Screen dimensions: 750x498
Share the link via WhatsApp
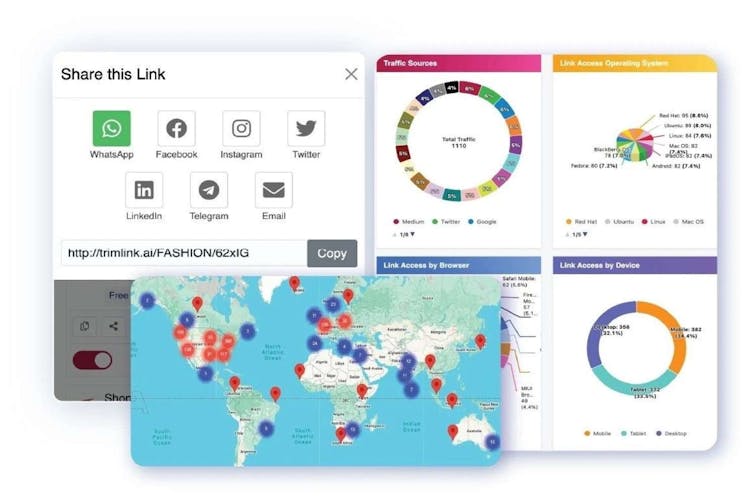pyautogui.click(x=112, y=129)
